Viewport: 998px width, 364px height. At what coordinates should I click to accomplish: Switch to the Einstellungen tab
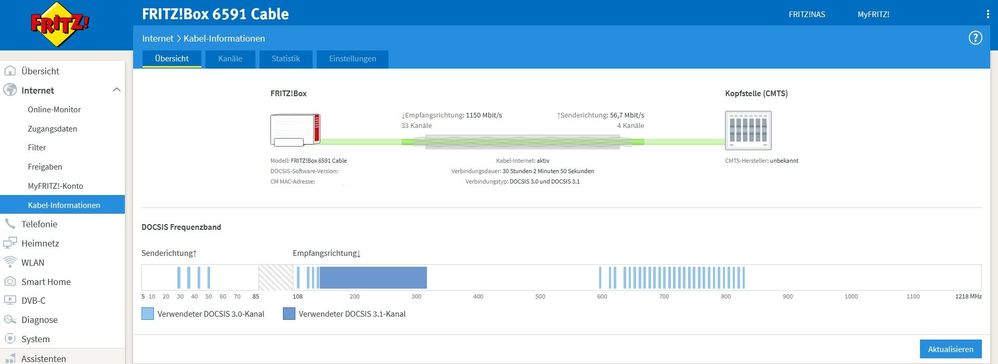pyautogui.click(x=353, y=59)
